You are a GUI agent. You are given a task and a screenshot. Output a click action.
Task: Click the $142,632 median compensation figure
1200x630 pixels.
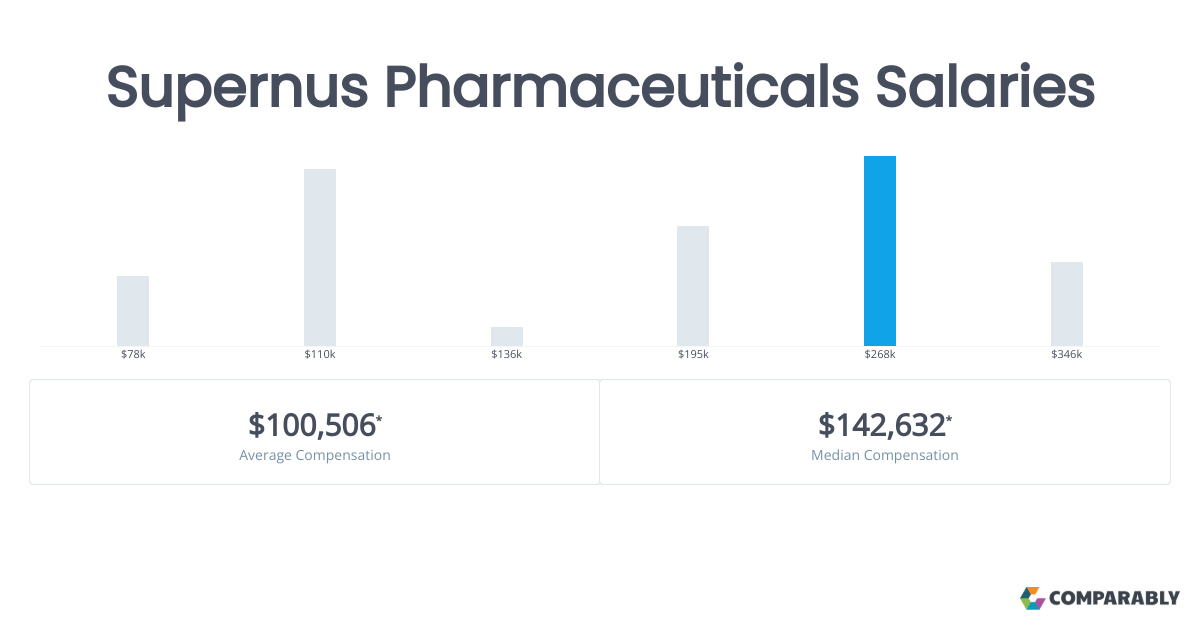(x=882, y=425)
